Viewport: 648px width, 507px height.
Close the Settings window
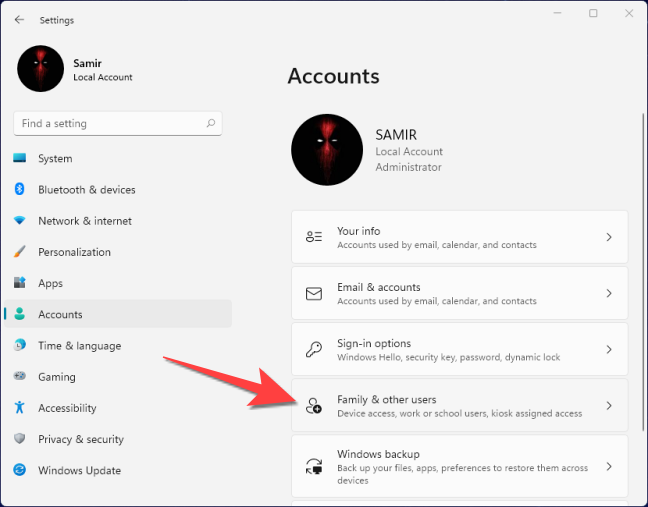point(629,13)
